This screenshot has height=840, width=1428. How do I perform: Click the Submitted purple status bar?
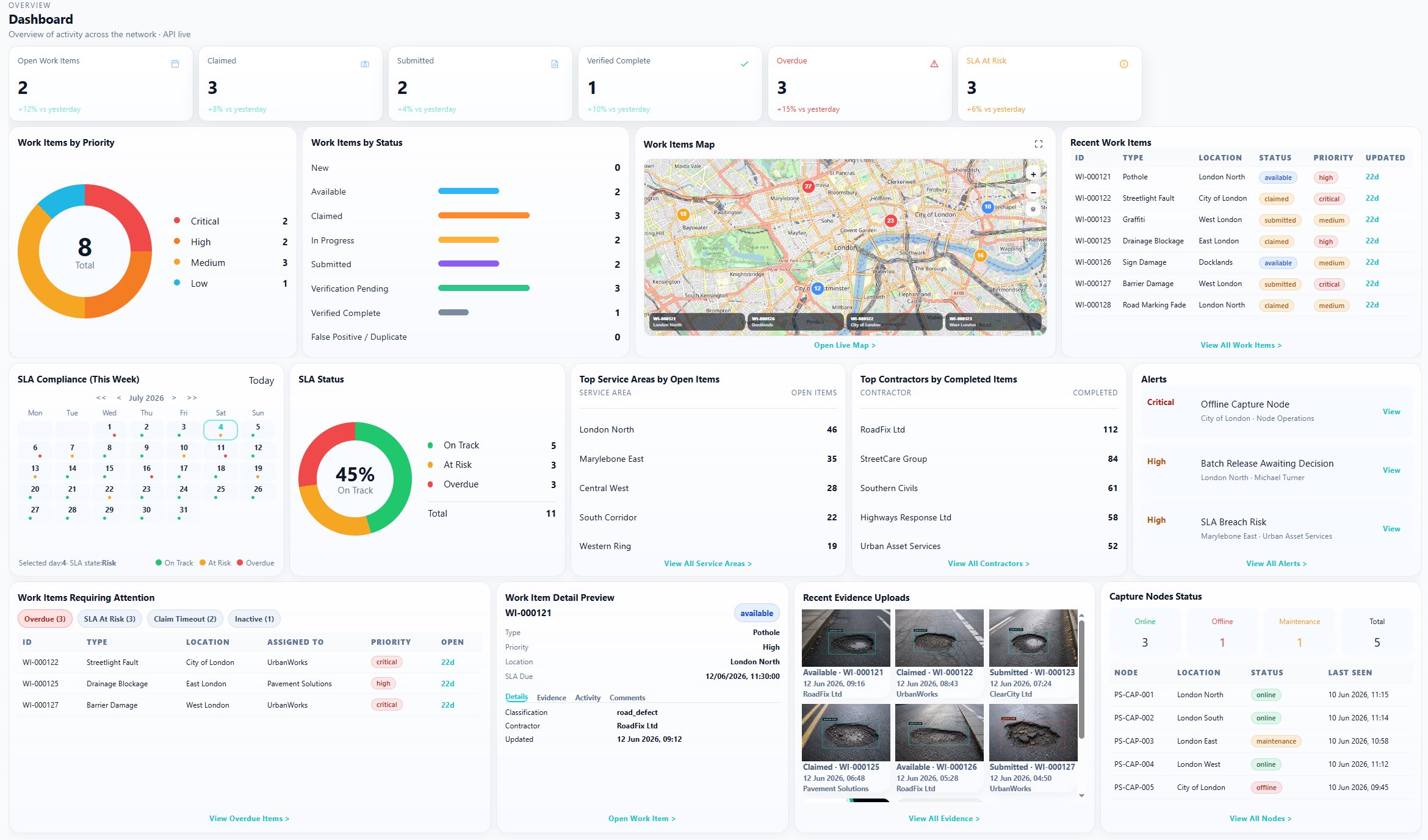tap(469, 264)
